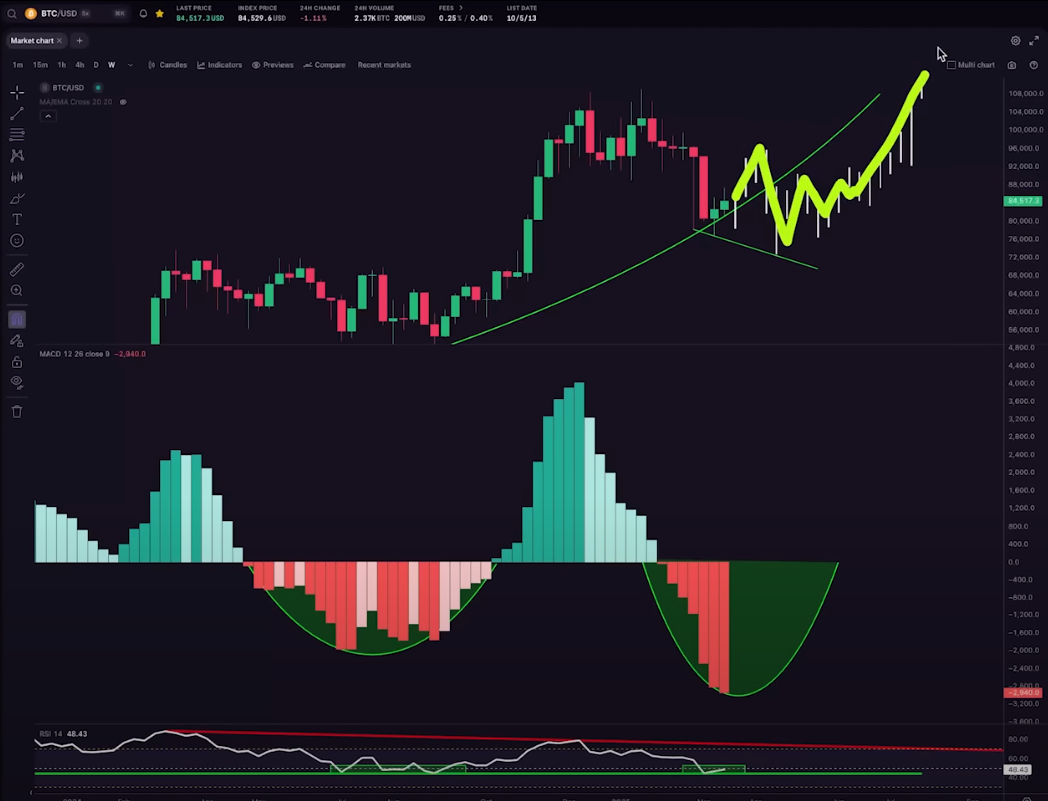Take a chart snapshot with camera icon
This screenshot has height=801, width=1048.
pyautogui.click(x=1012, y=65)
